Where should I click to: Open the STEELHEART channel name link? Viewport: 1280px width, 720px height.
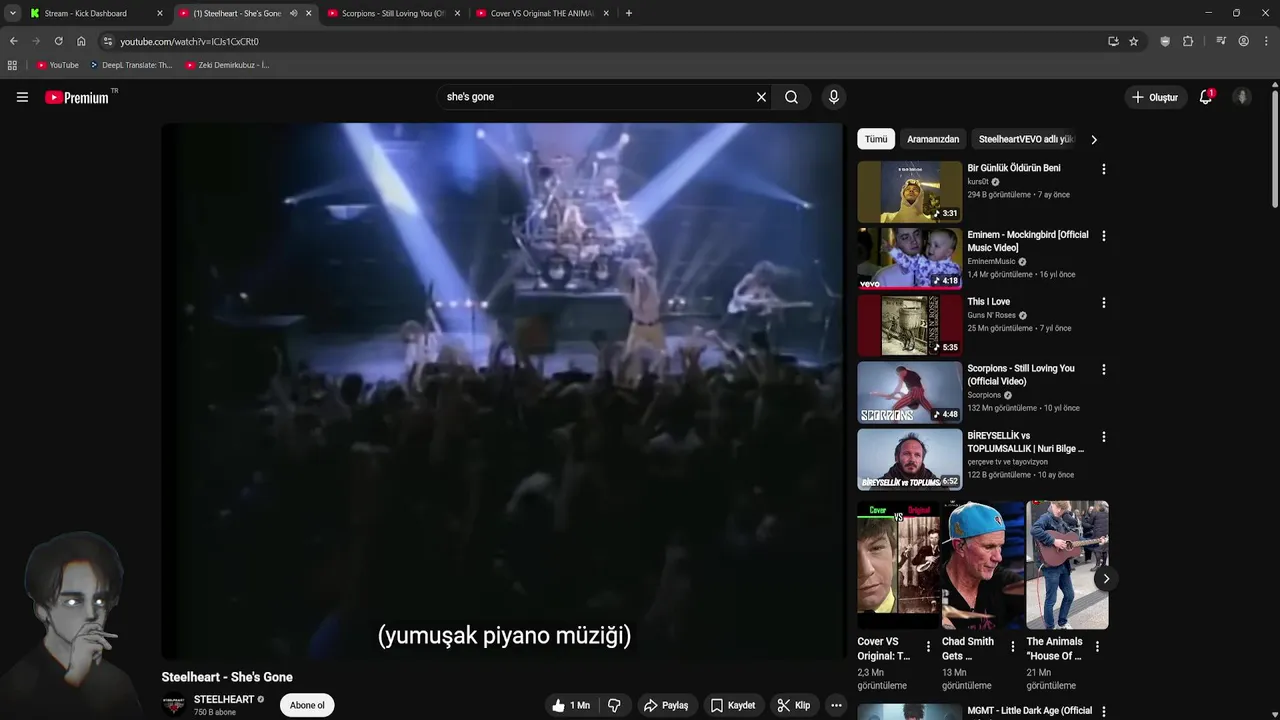(224, 699)
